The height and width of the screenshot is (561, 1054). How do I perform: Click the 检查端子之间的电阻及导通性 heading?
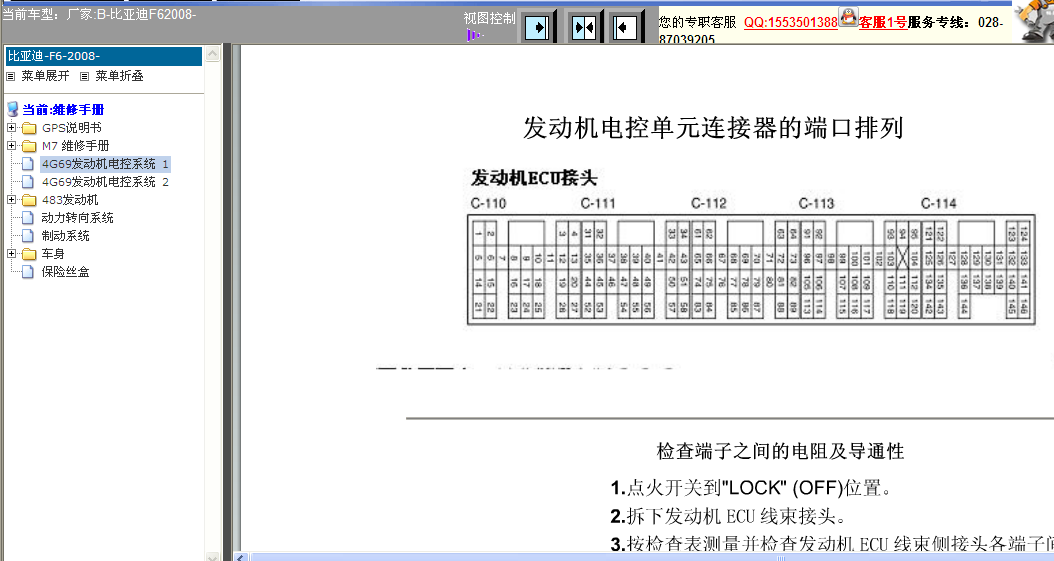click(780, 451)
